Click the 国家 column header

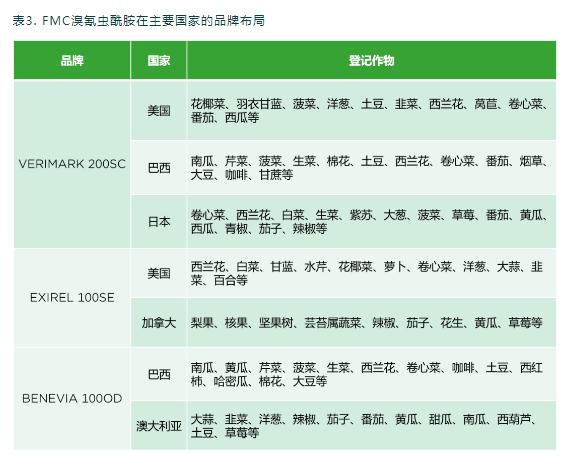click(159, 60)
